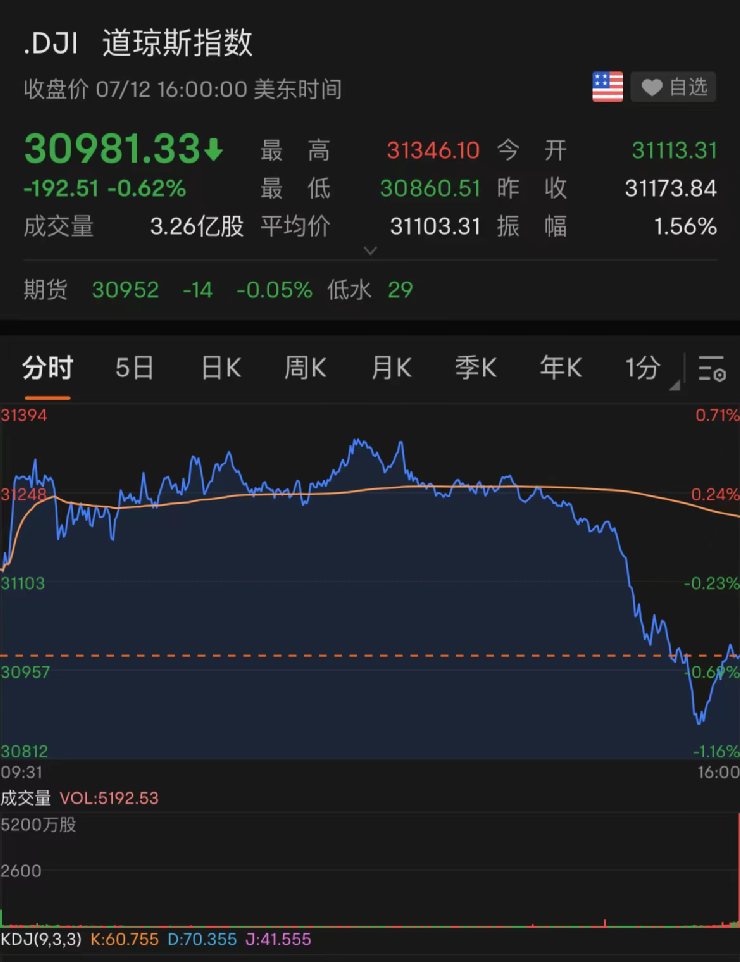This screenshot has height=962, width=740.
Task: Tap the current price 30981.33
Action: point(124,149)
